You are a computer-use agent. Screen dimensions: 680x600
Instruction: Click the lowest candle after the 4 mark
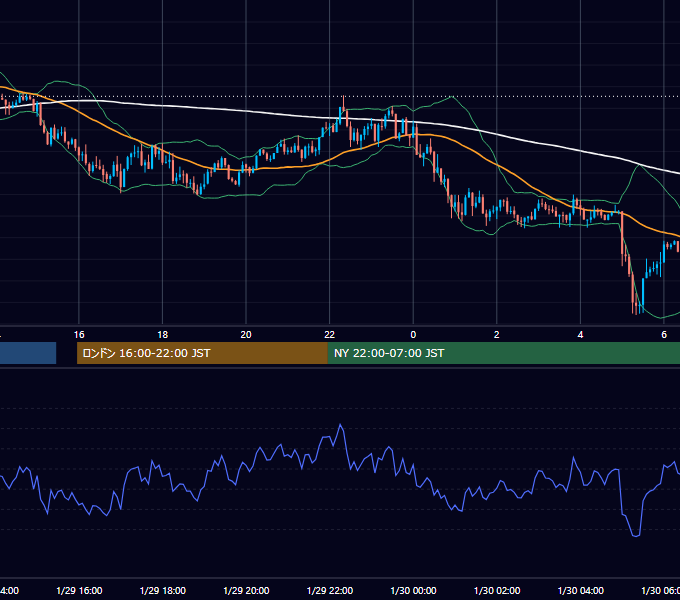(636, 306)
